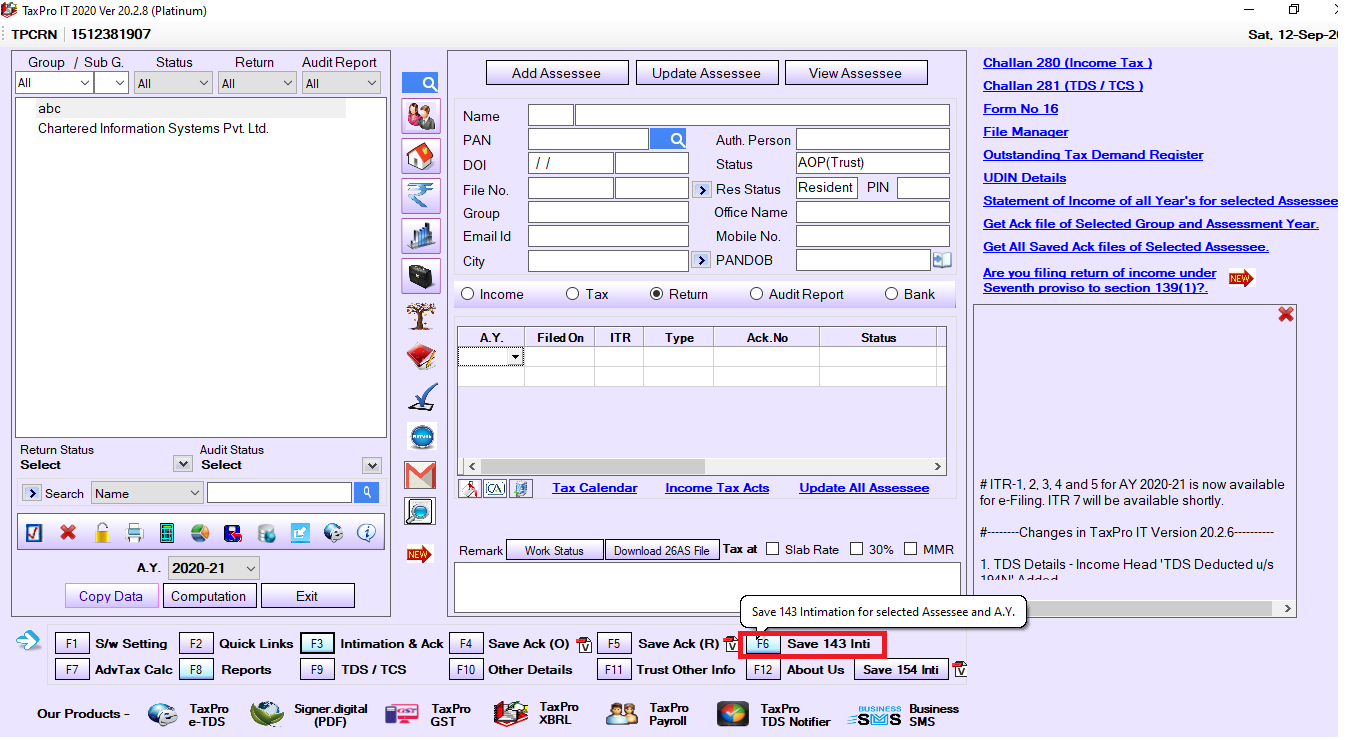This screenshot has height=740, width=1348.
Task: Open the red book icon
Action: pos(421,356)
